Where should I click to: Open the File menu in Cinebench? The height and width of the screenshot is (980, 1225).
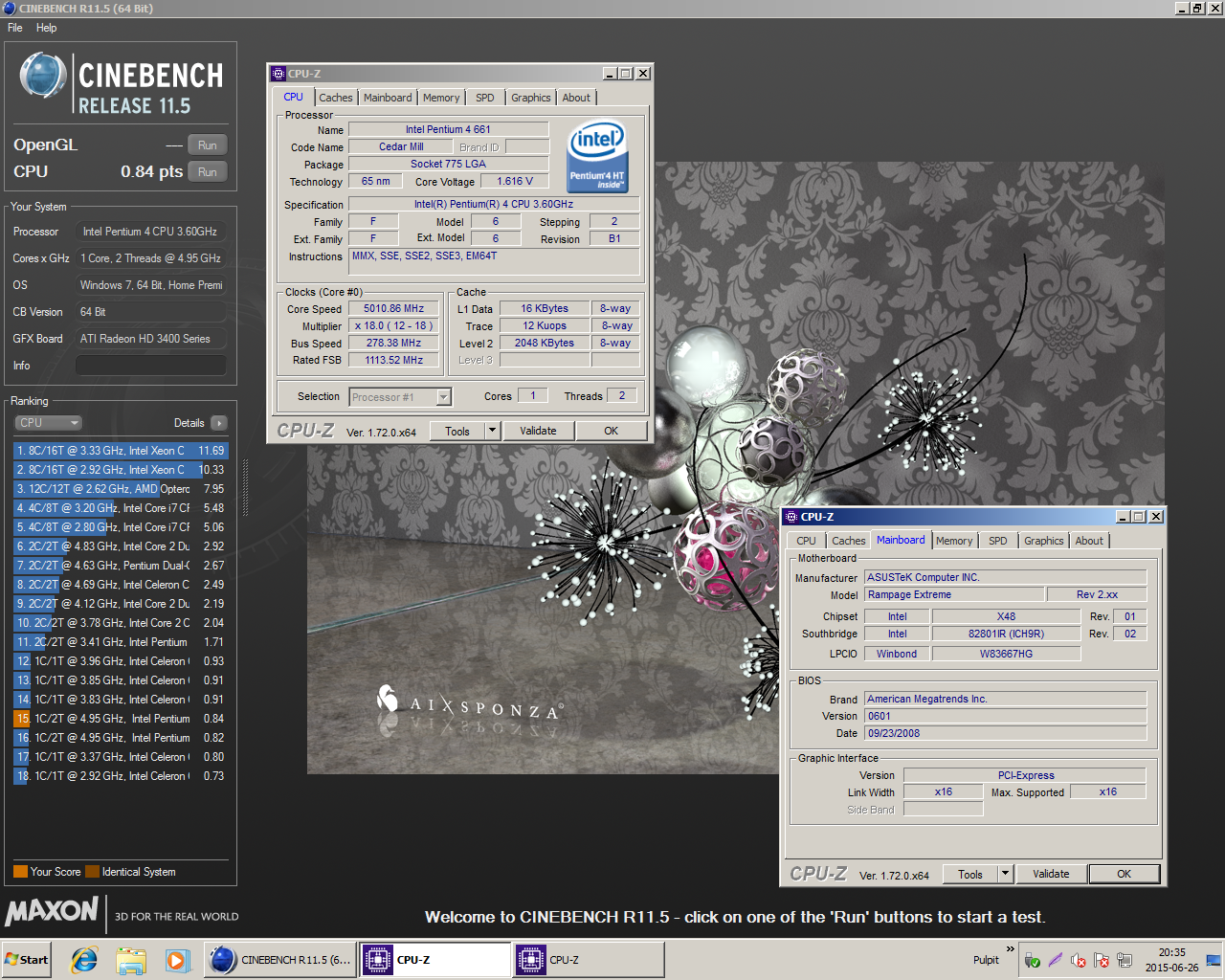pyautogui.click(x=15, y=28)
